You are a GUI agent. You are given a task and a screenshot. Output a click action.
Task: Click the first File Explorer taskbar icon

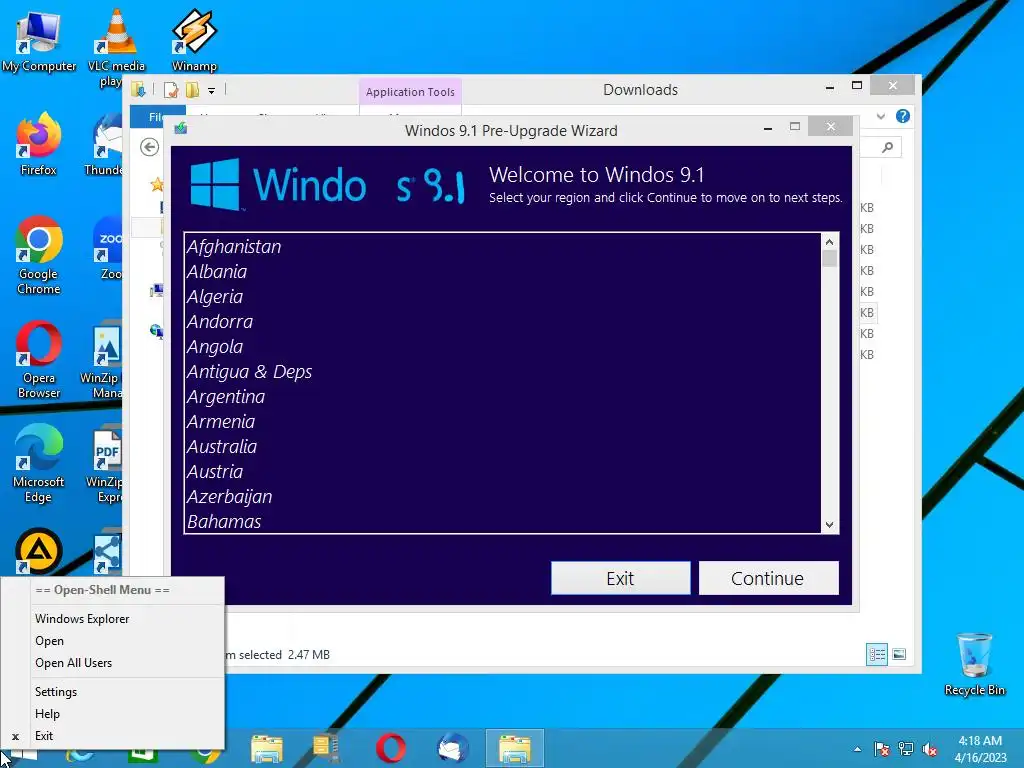click(267, 748)
